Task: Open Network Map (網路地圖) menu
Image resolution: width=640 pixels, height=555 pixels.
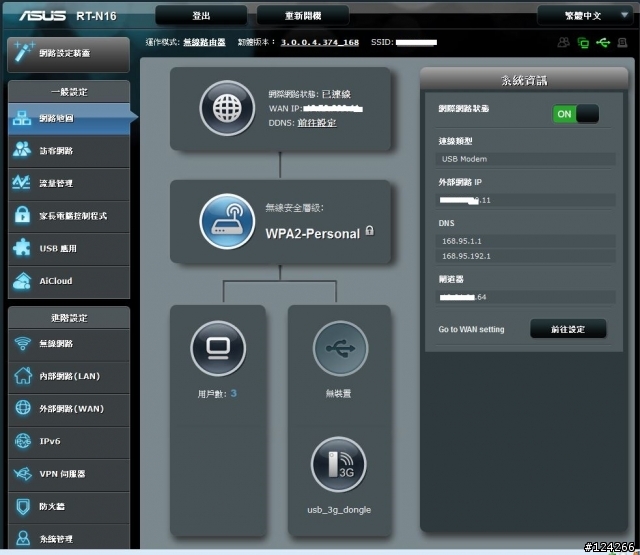Action: pos(69,118)
